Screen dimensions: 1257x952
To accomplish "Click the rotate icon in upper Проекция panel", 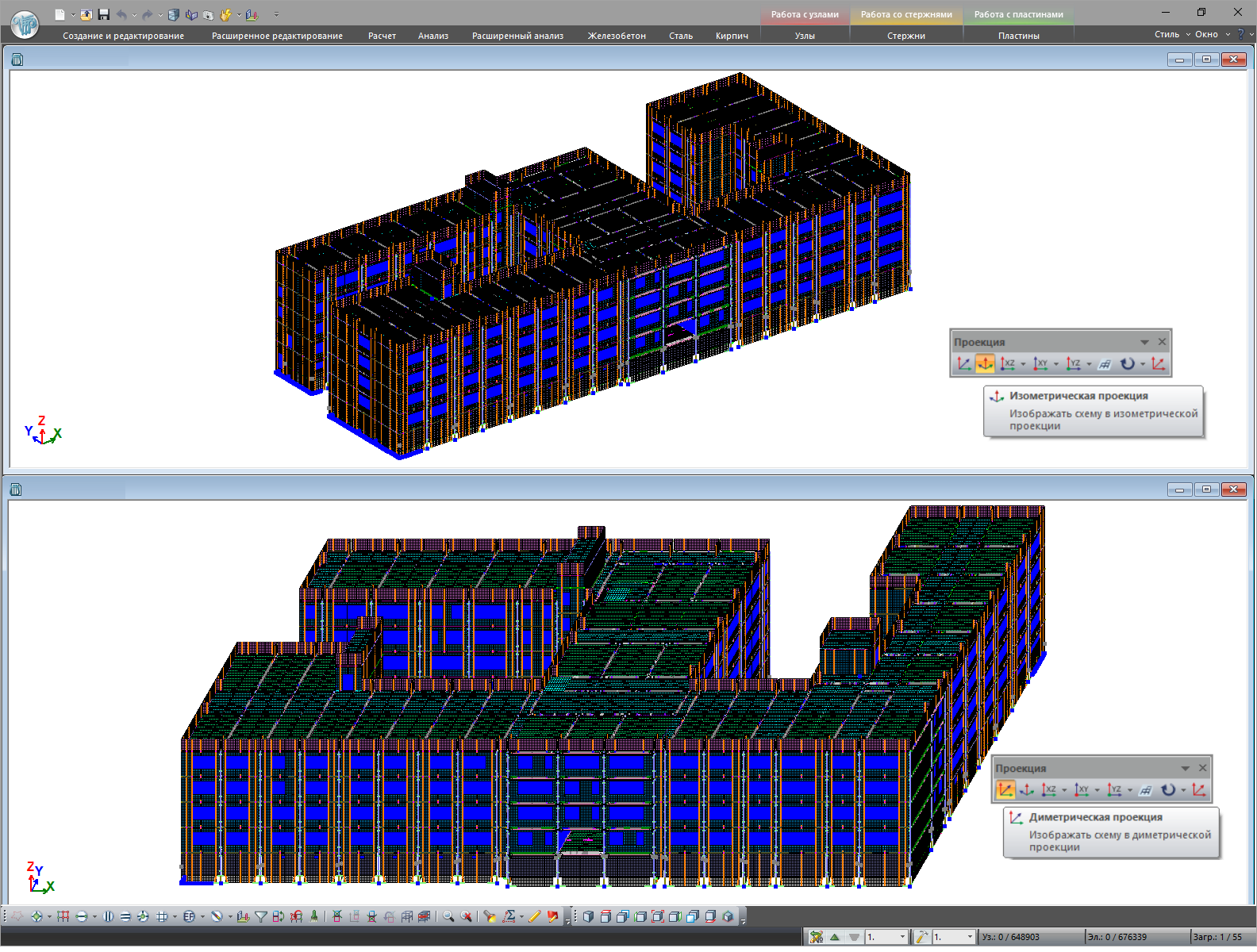I will coord(1127,364).
